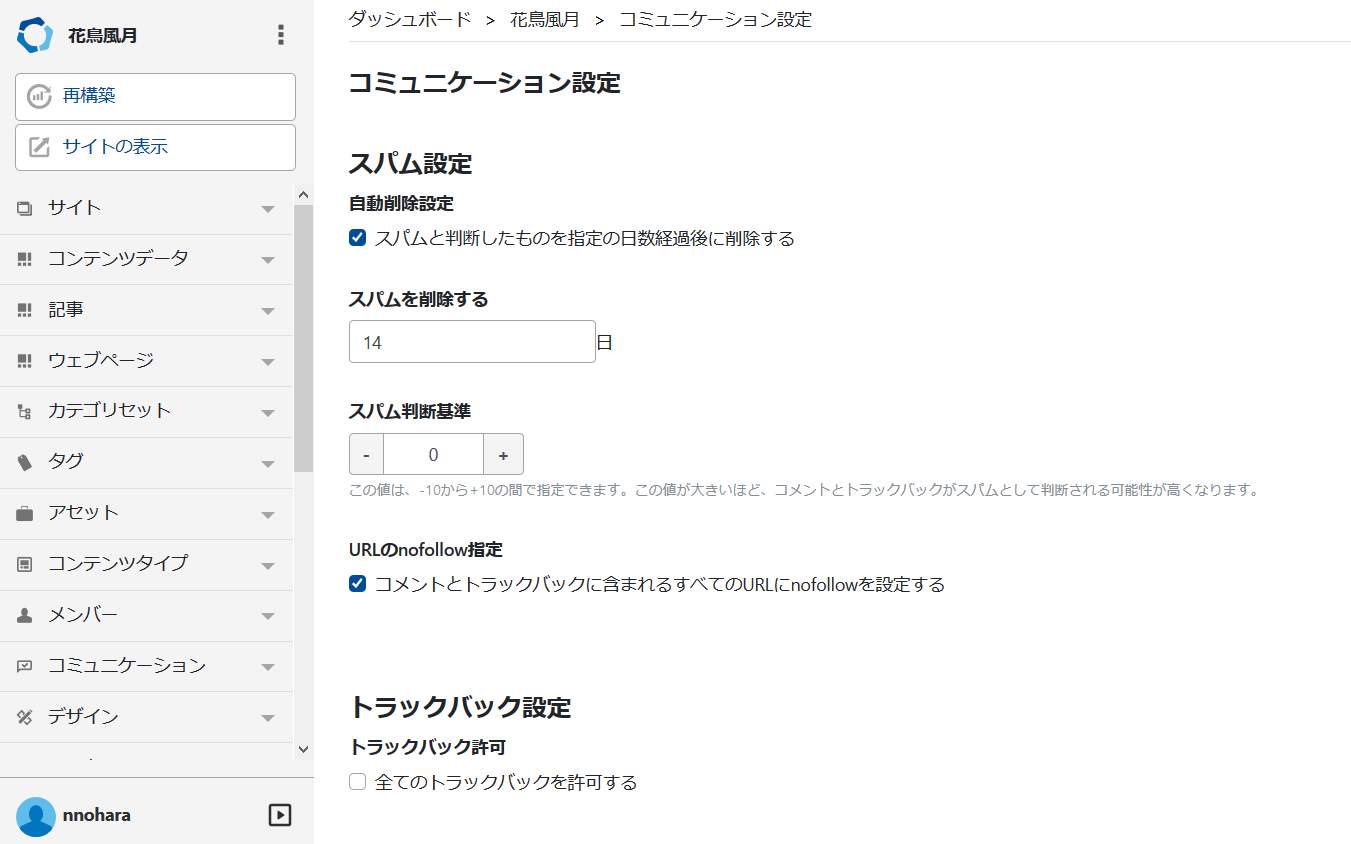Click the 花鳥風月 site logo icon
The width and height of the screenshot is (1351, 844).
34,35
